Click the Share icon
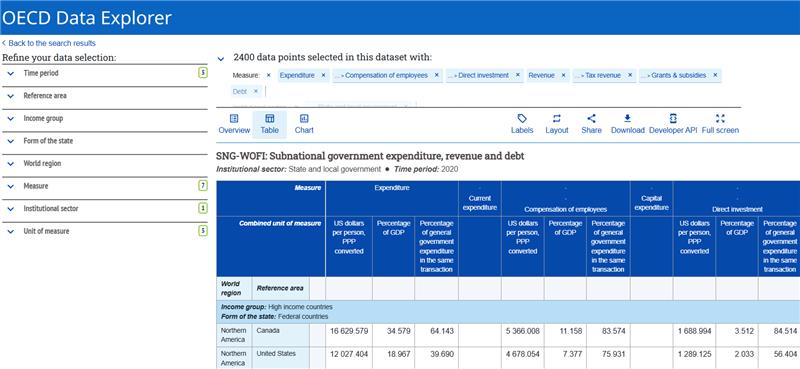Screen dimensions: 800x369 tap(591, 118)
